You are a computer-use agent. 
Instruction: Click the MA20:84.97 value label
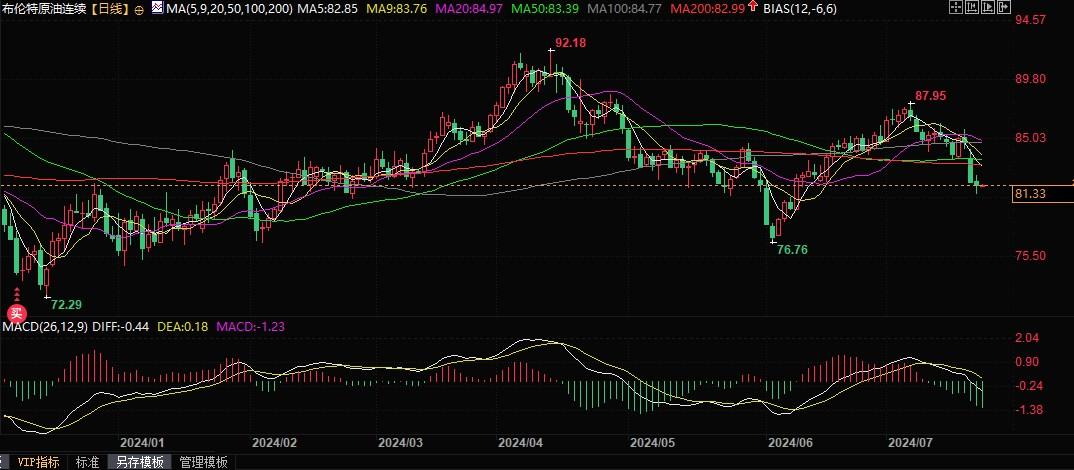click(471, 9)
